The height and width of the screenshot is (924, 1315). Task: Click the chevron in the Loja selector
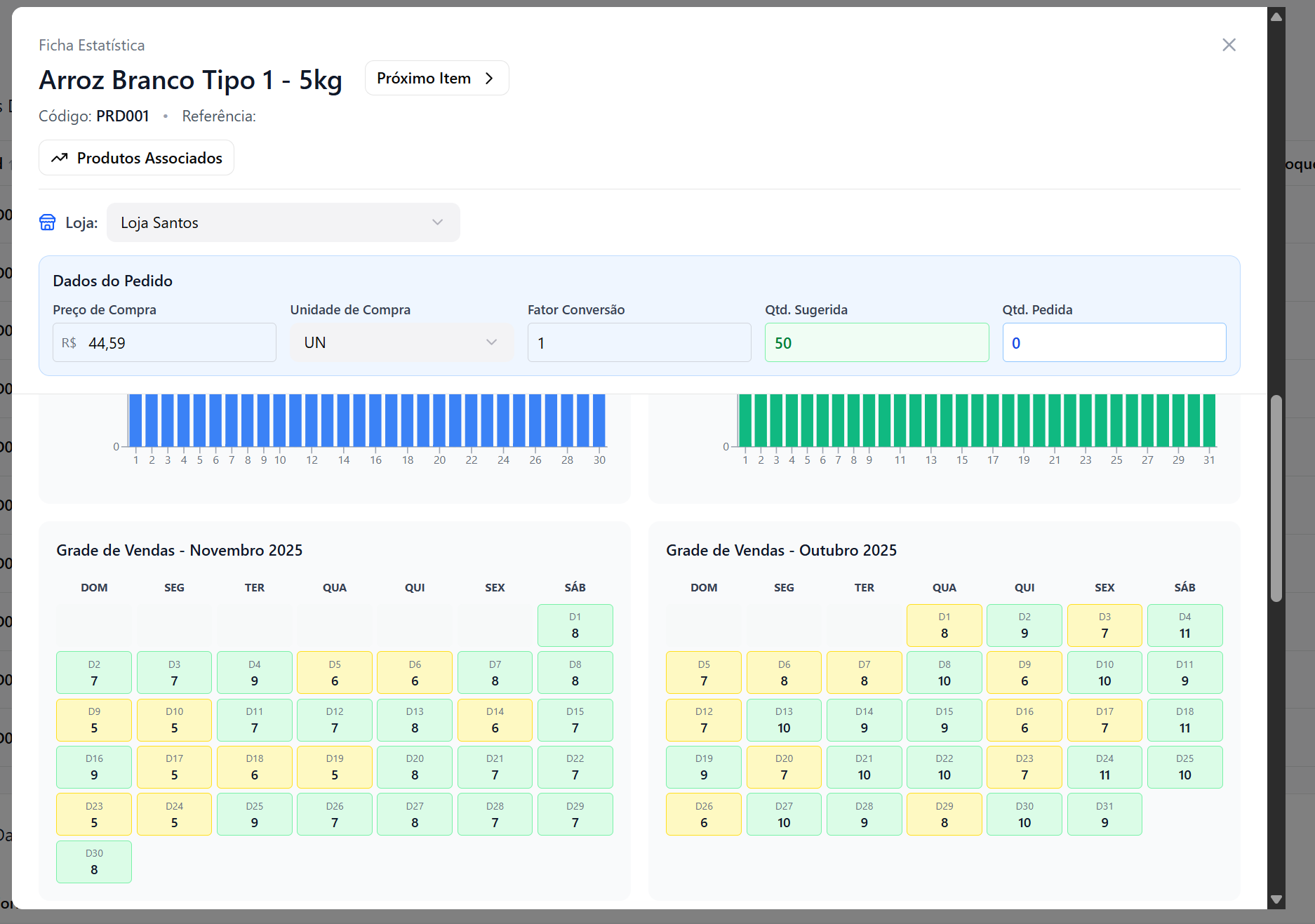click(437, 222)
